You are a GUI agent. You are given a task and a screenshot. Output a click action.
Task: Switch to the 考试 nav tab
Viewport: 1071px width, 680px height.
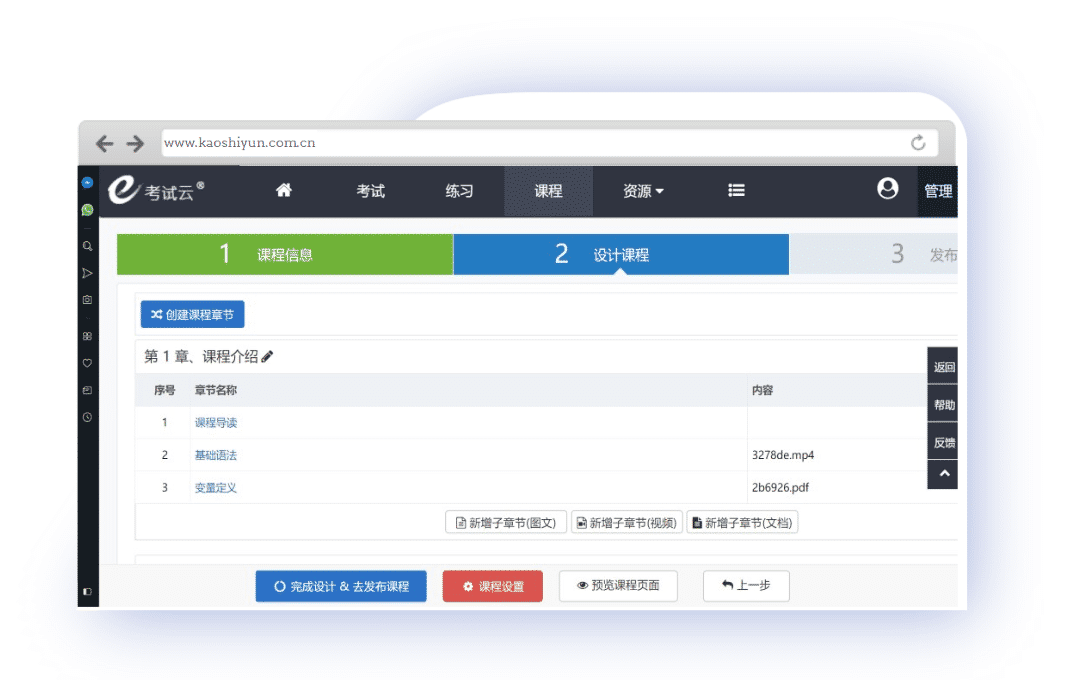(371, 191)
